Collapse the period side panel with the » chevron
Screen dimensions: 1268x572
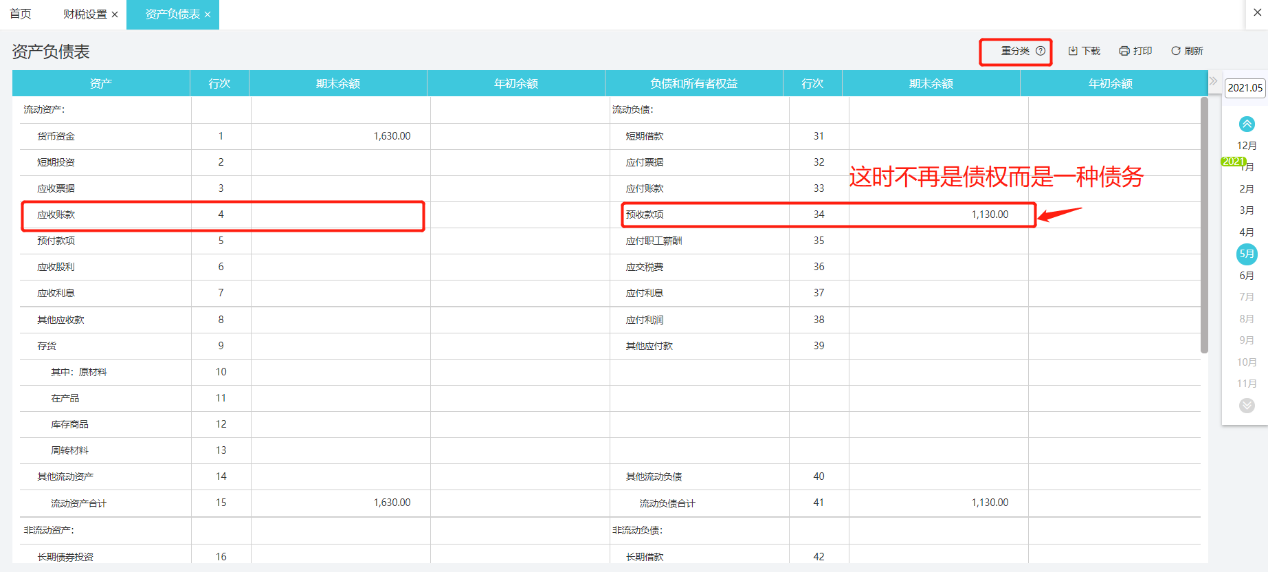[x=1213, y=81]
